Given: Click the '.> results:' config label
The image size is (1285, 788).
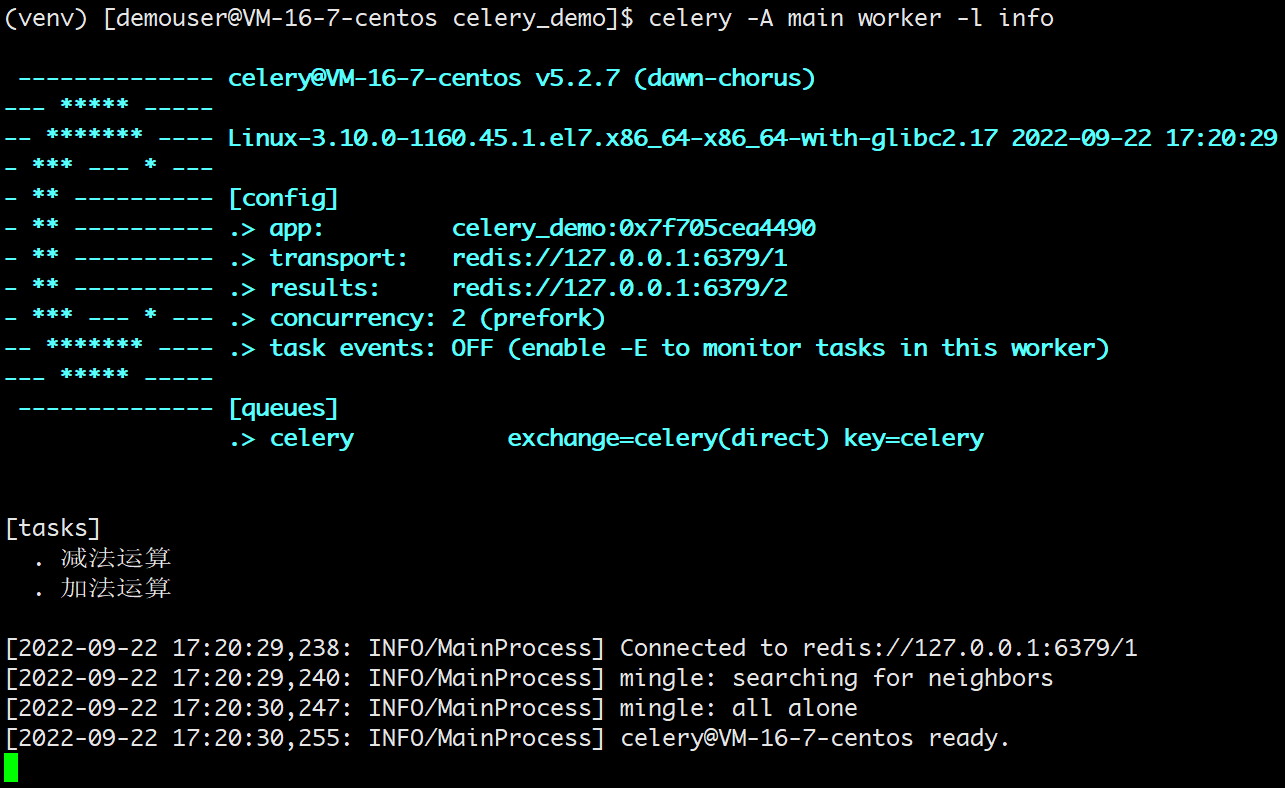Looking at the screenshot, I should click(305, 288).
